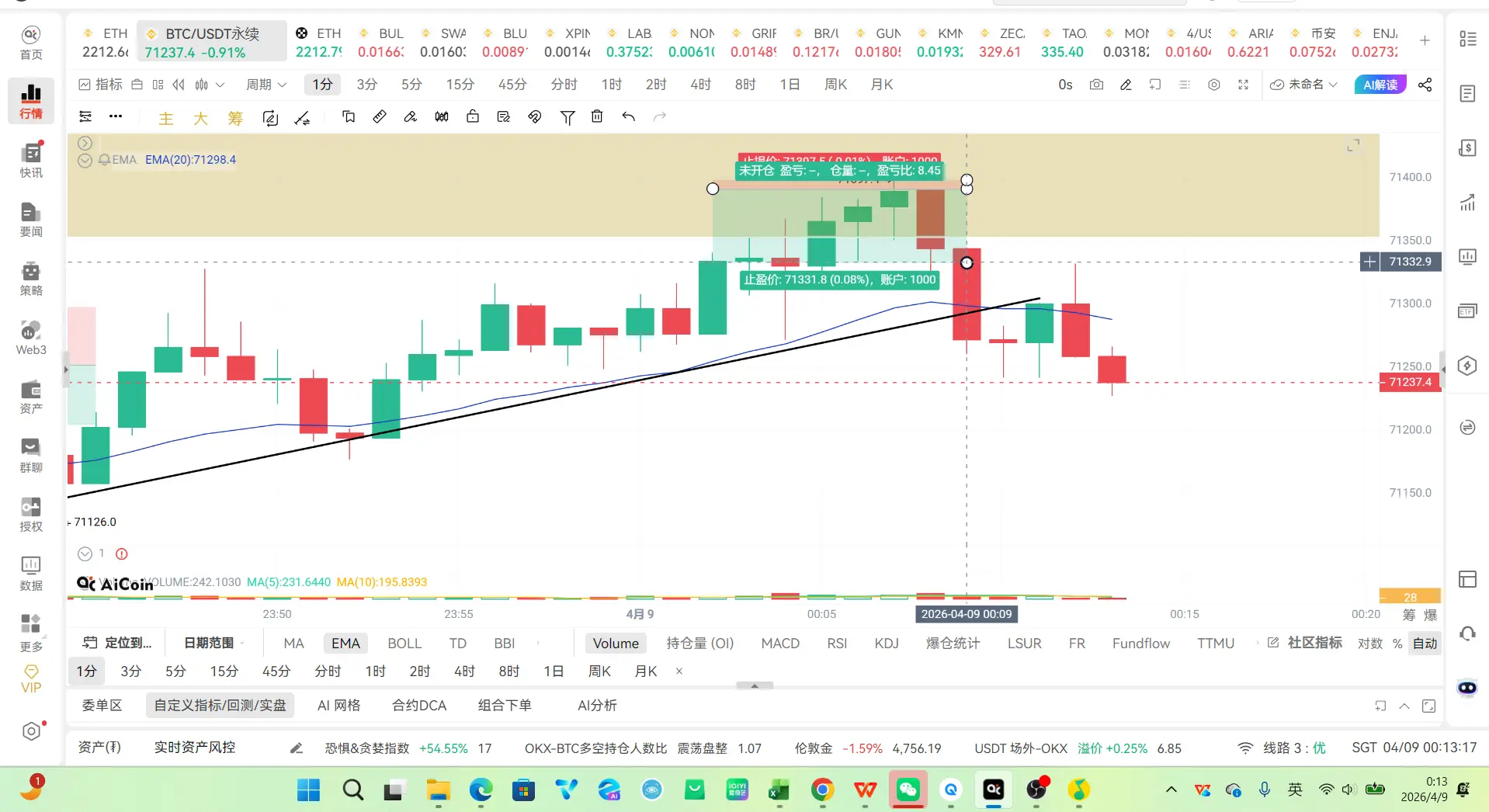The width and height of the screenshot is (1489, 812).
Task: Open the 快讯 news flash sidebar icon
Action: pyautogui.click(x=31, y=161)
